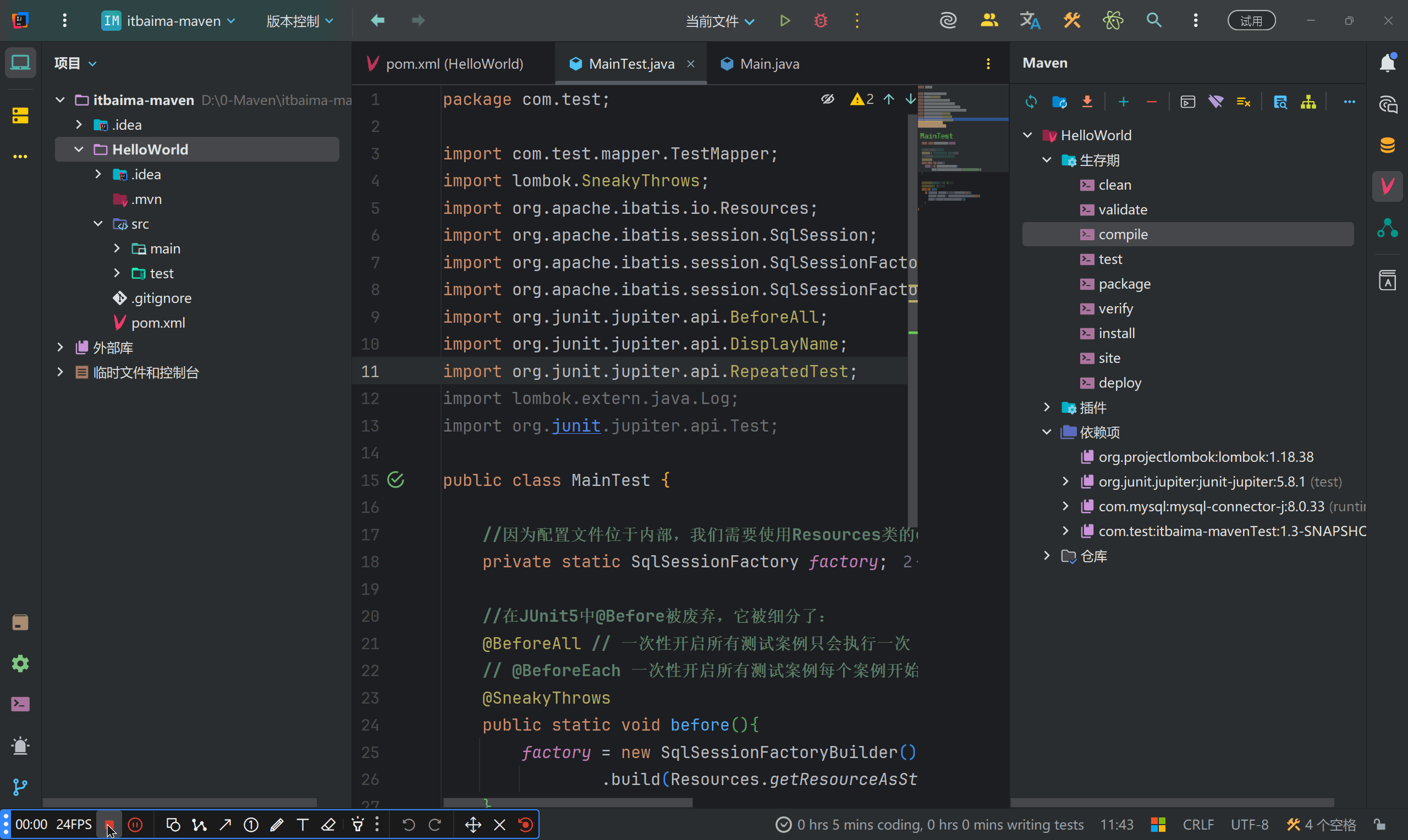Open the Notifications bell icon
The image size is (1408, 840).
1387,62
